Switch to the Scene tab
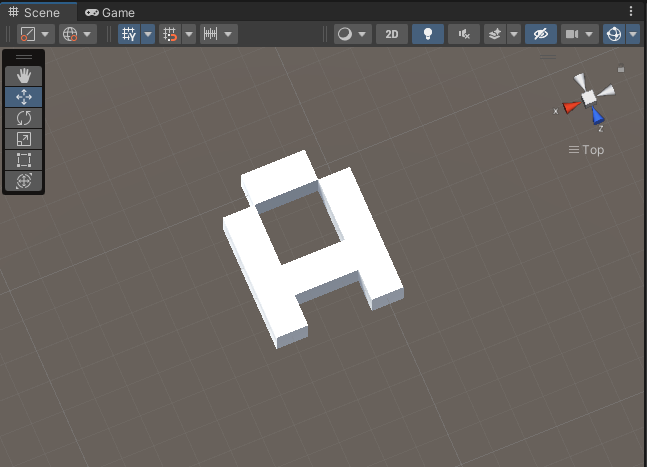 click(35, 12)
